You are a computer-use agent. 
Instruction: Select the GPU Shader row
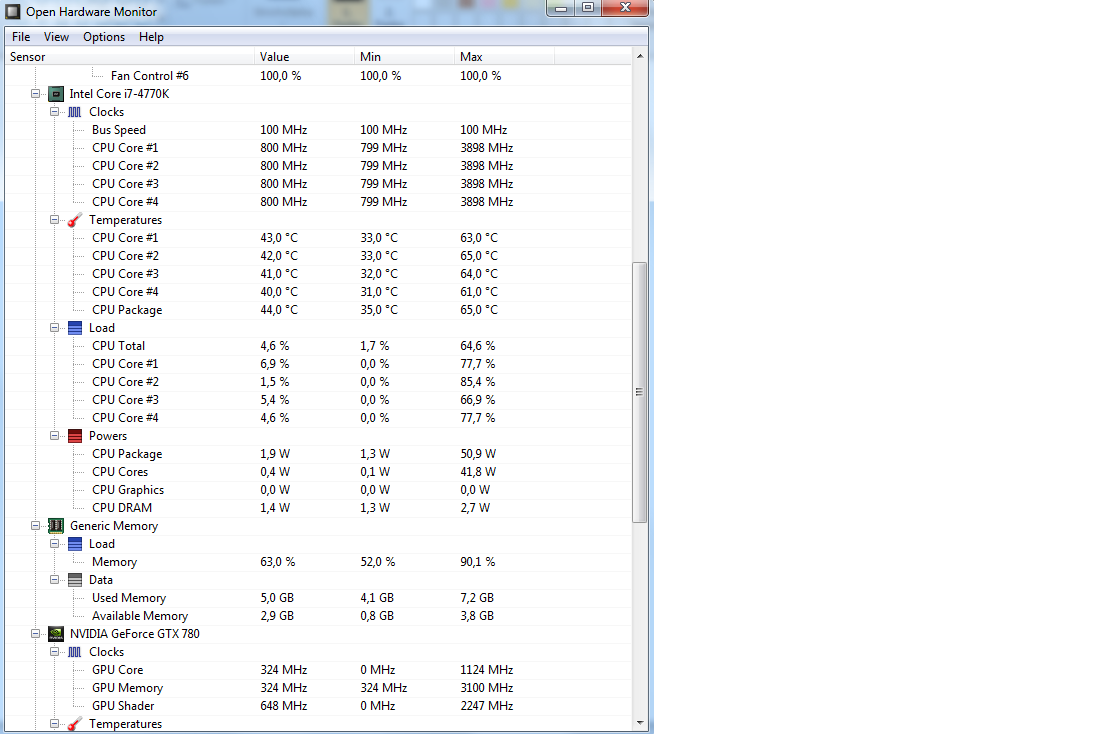pos(318,705)
